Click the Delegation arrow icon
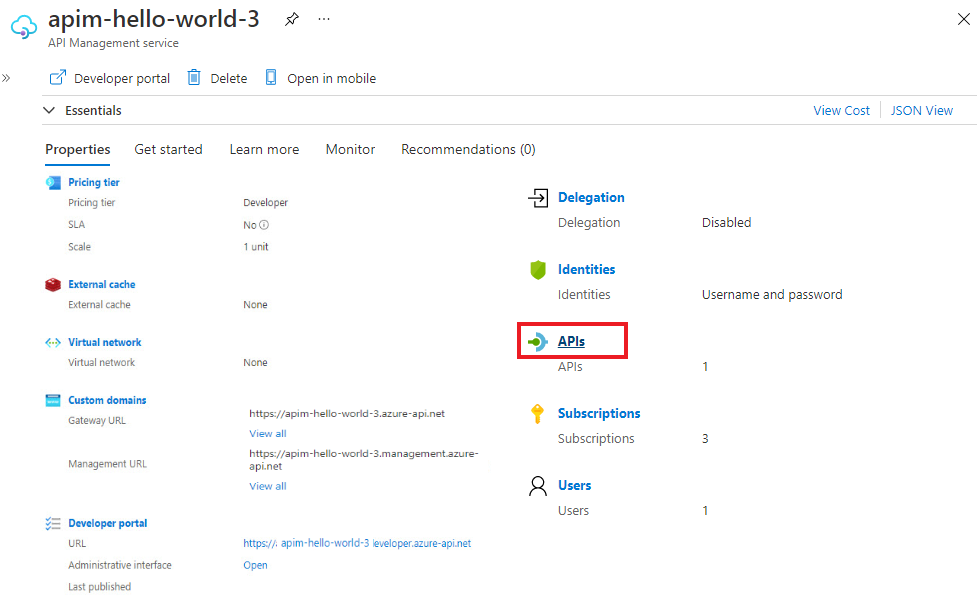The image size is (977, 605). (538, 198)
